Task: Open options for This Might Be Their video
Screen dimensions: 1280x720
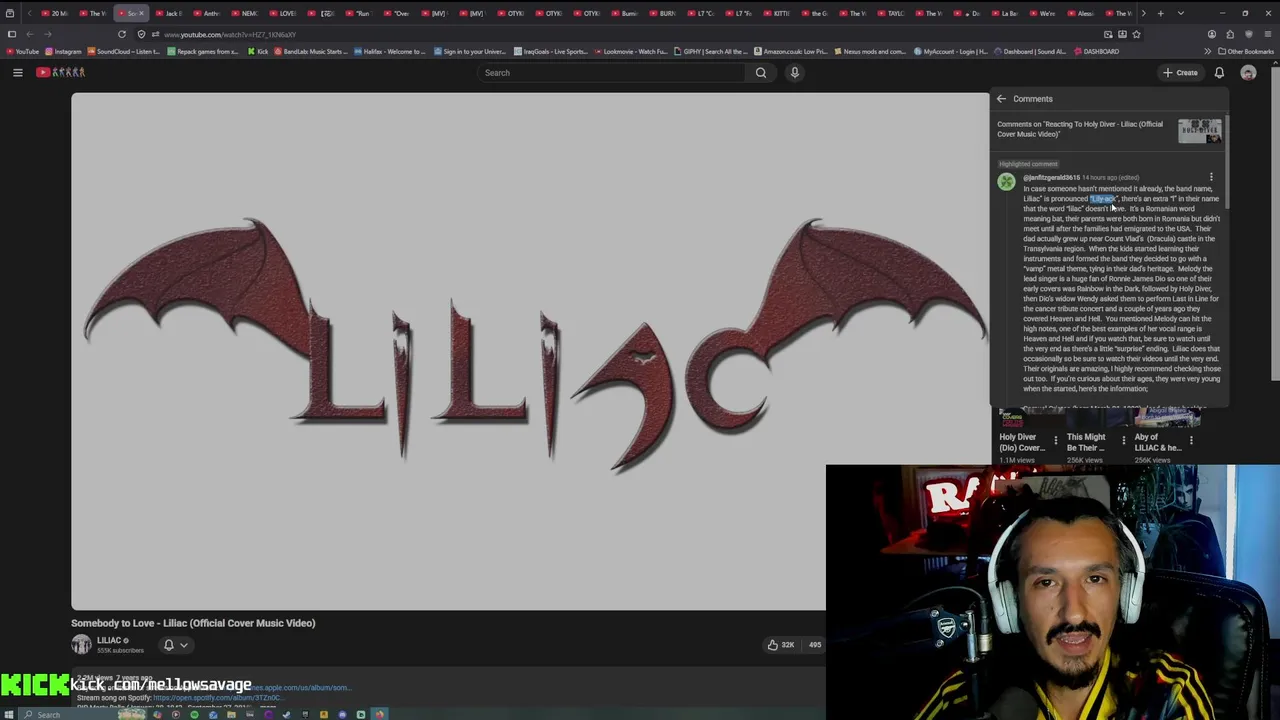Action: point(1123,441)
